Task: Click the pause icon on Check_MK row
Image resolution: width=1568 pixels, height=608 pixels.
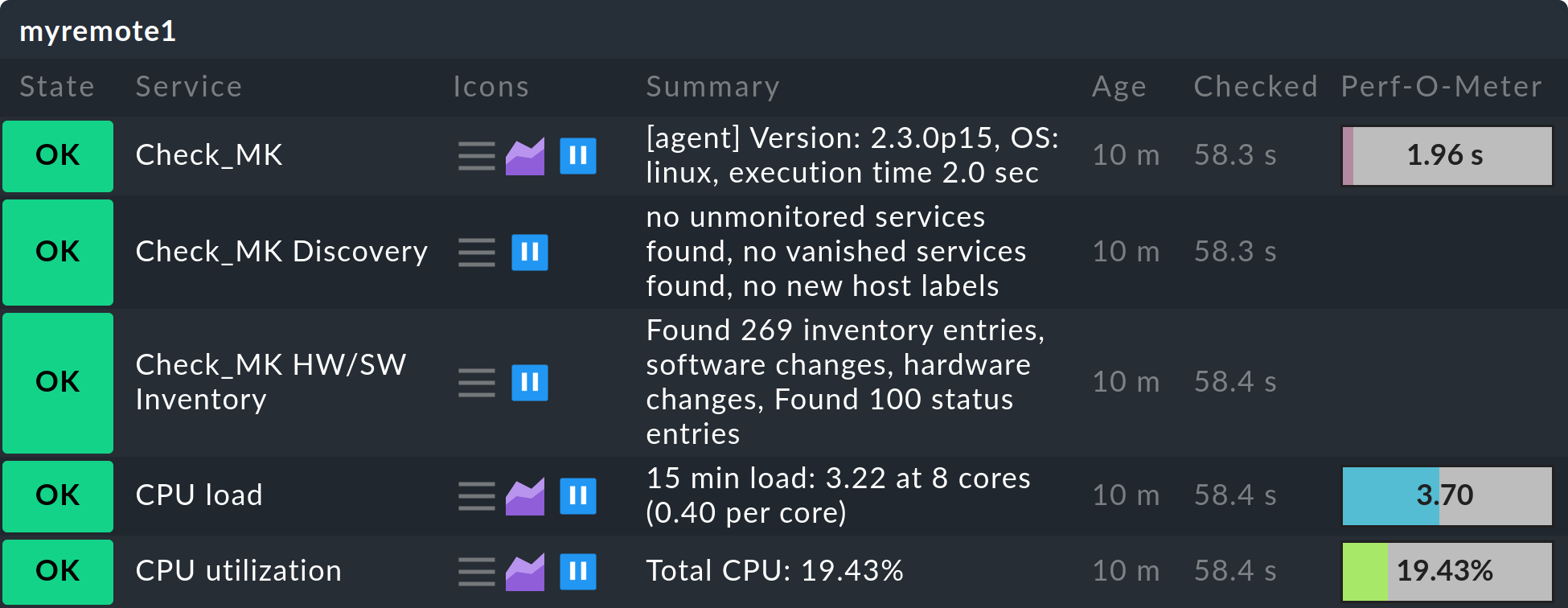Action: [578, 157]
